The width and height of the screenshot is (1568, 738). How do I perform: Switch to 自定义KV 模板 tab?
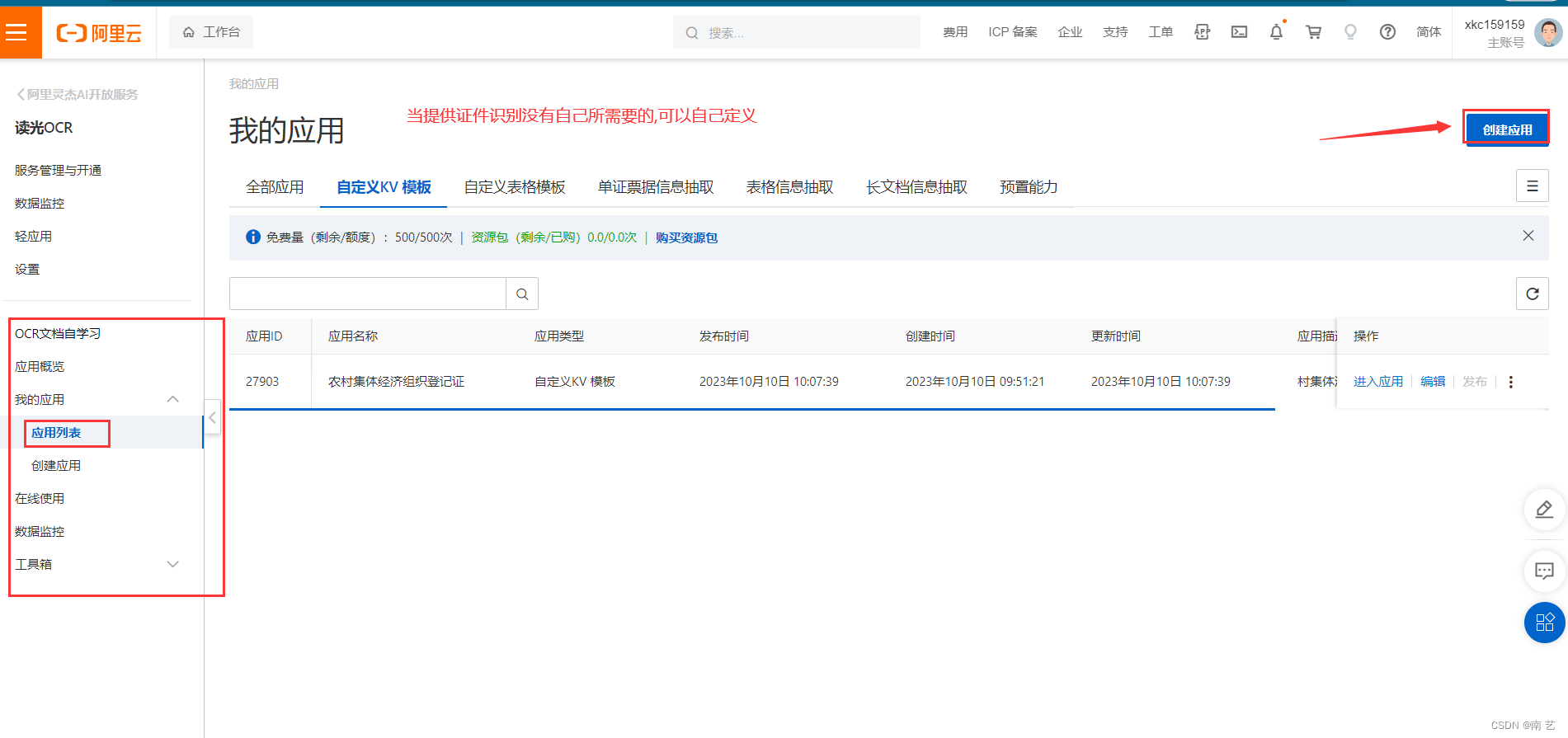coord(384,187)
